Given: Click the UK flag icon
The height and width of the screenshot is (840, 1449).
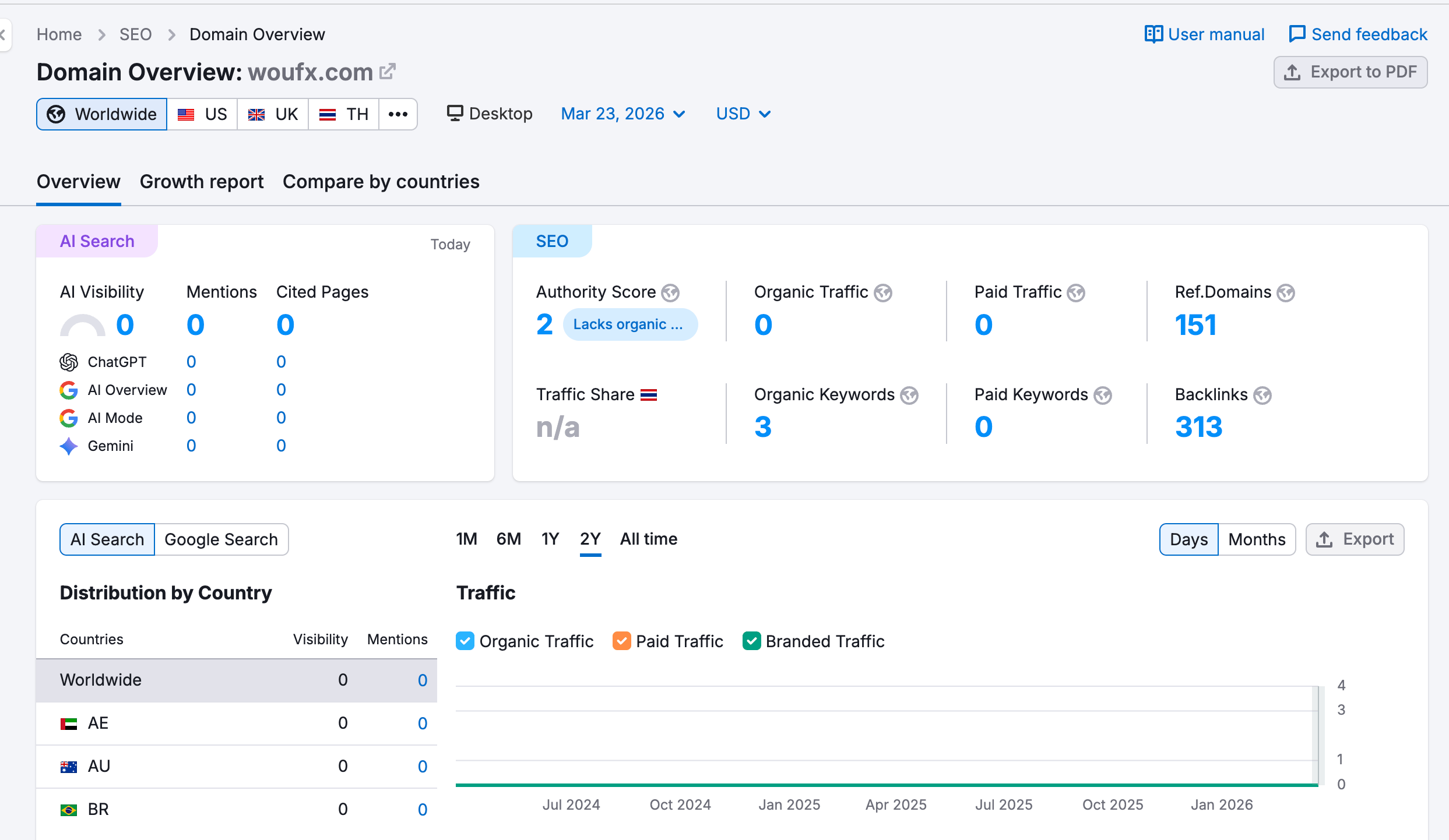Looking at the screenshot, I should click(256, 114).
